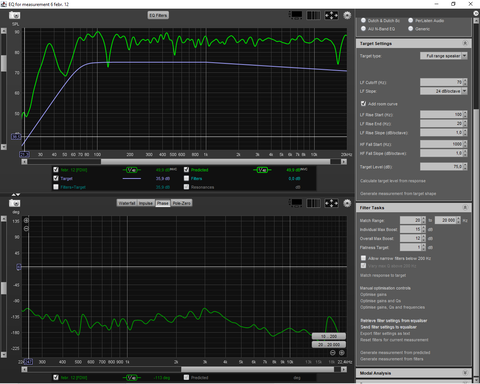The width and height of the screenshot is (480, 384).
Task: Toggle febr. 12 trace in upper legend
Action: click(x=56, y=170)
